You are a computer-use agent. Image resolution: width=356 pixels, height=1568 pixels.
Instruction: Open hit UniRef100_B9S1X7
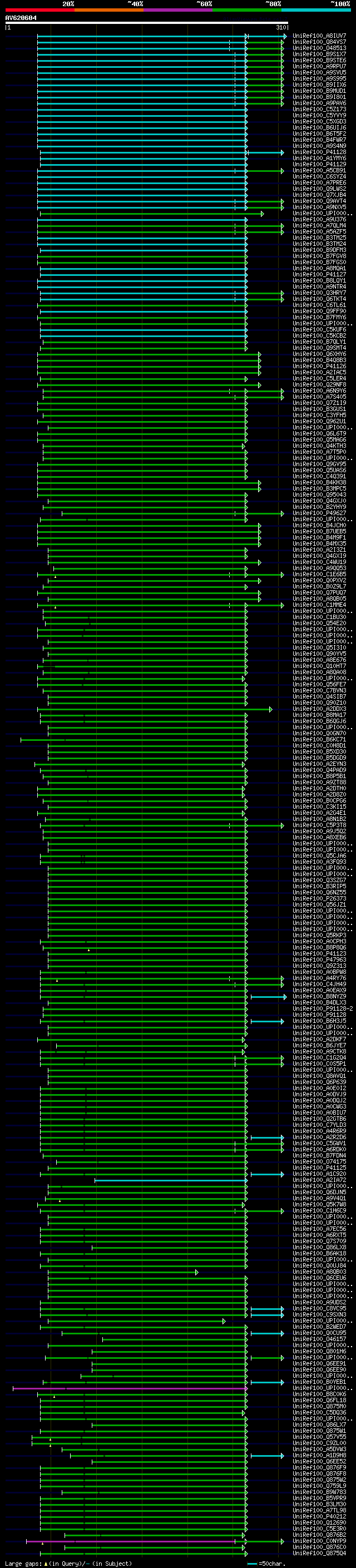319,54
